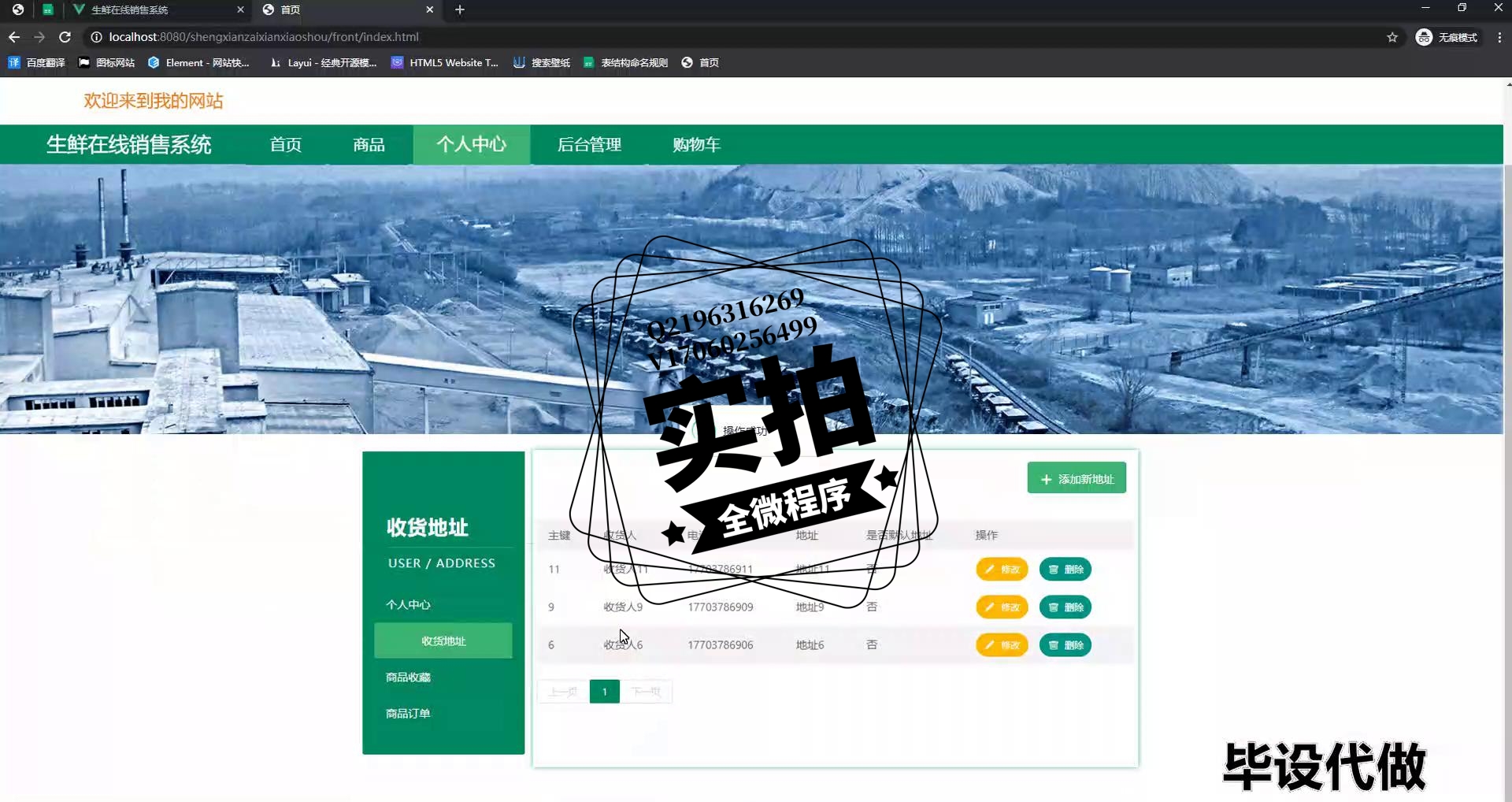The height and width of the screenshot is (802, 1512).
Task: Click the 收货人9 cell
Action: [623, 607]
